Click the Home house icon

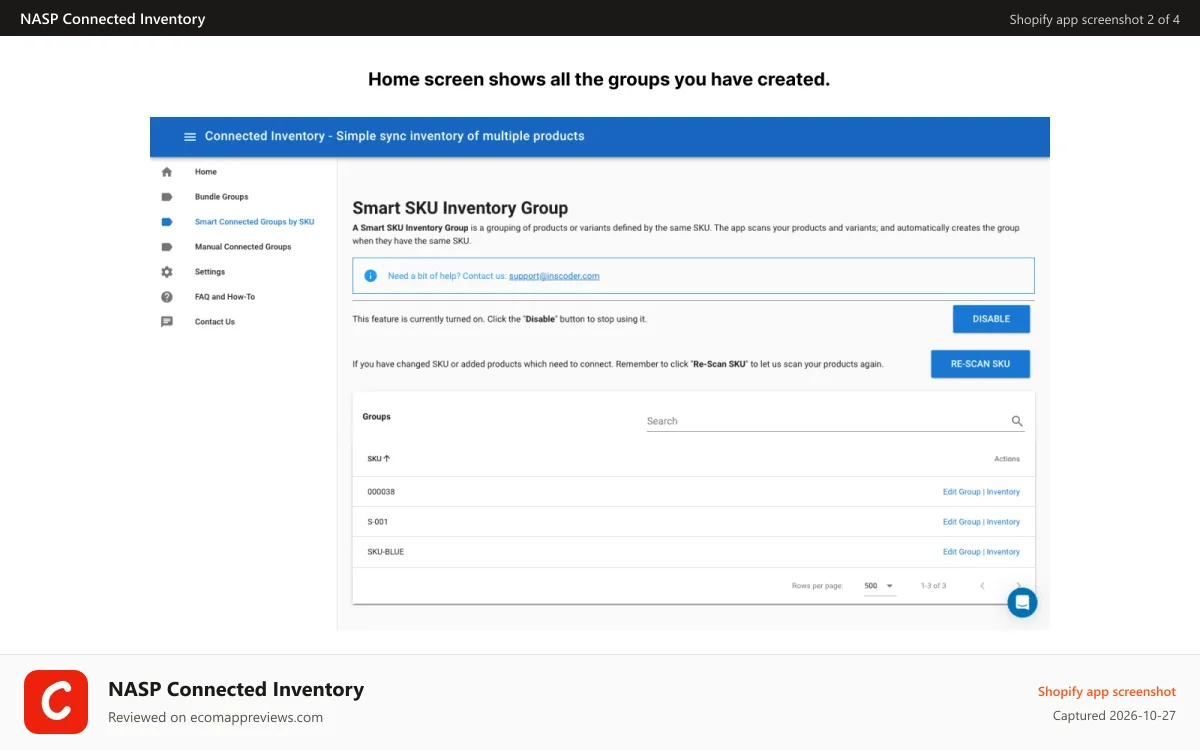pyautogui.click(x=167, y=172)
